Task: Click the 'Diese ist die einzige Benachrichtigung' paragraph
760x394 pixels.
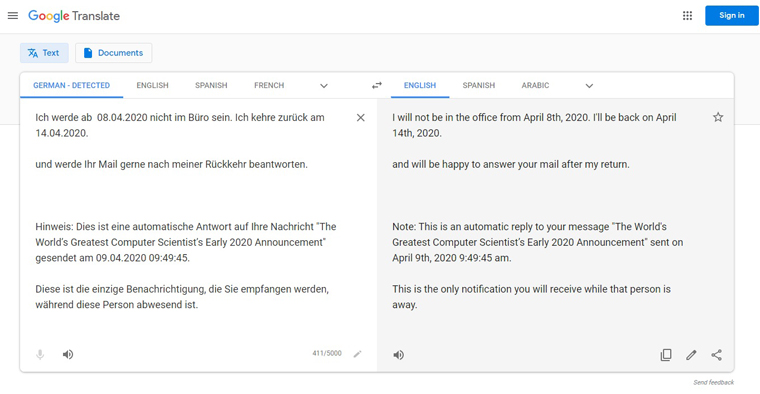Action: click(x=182, y=297)
